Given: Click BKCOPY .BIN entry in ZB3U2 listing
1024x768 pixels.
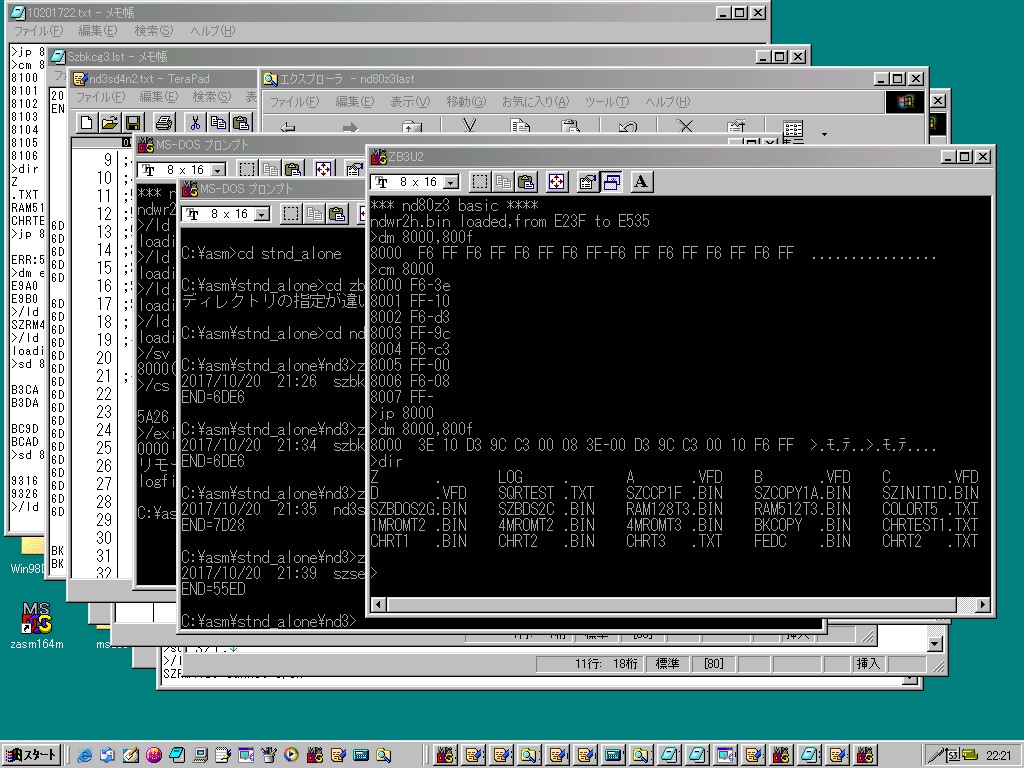Looking at the screenshot, I should click(802, 525).
